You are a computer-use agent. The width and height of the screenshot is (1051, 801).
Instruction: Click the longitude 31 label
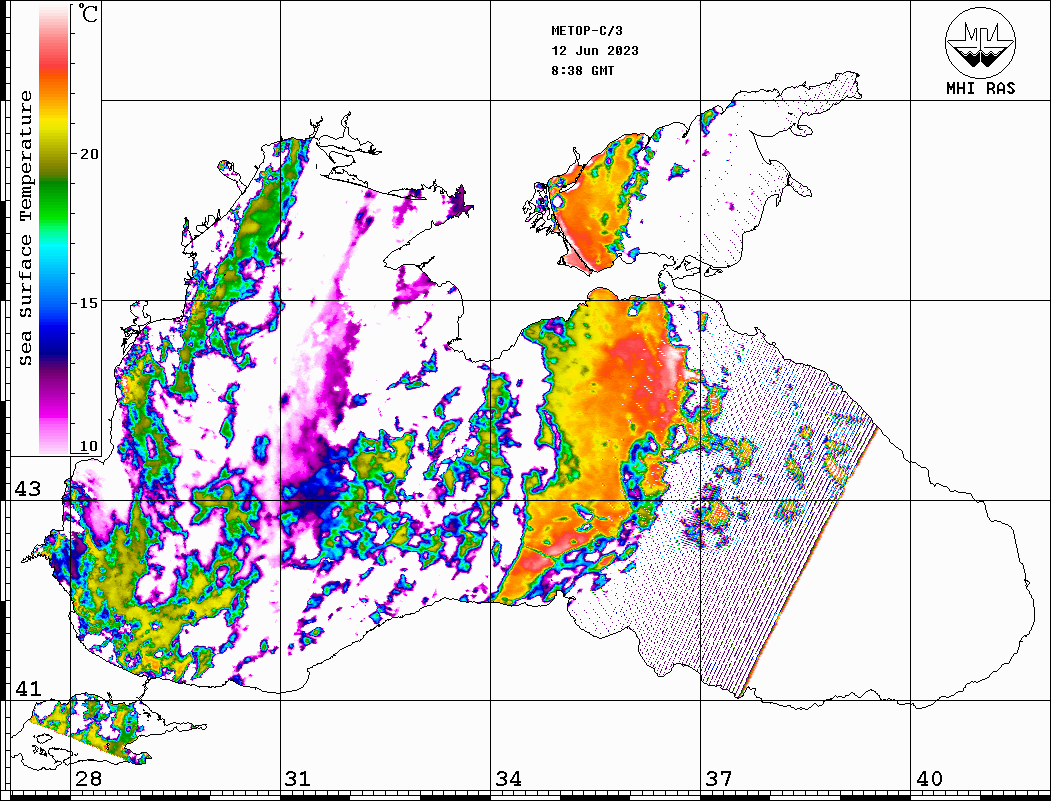point(297,779)
